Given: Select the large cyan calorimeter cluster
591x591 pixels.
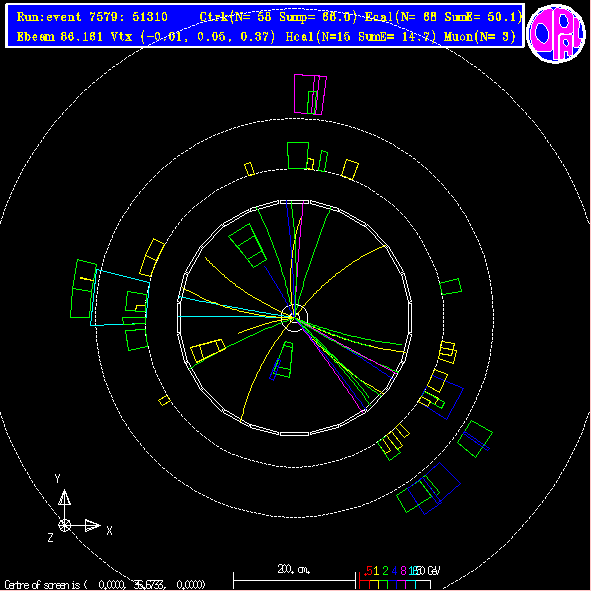Looking at the screenshot, I should tap(120, 297).
